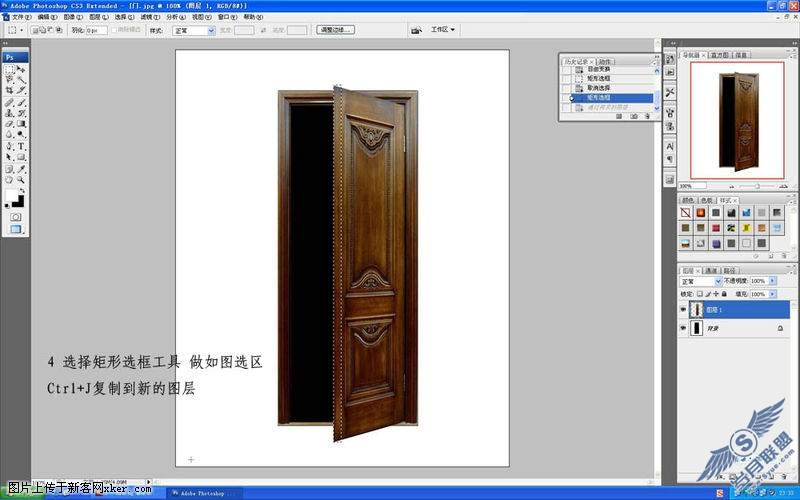Select the 图层 1 layer thumbnail
800x500 pixels.
pyautogui.click(x=696, y=309)
